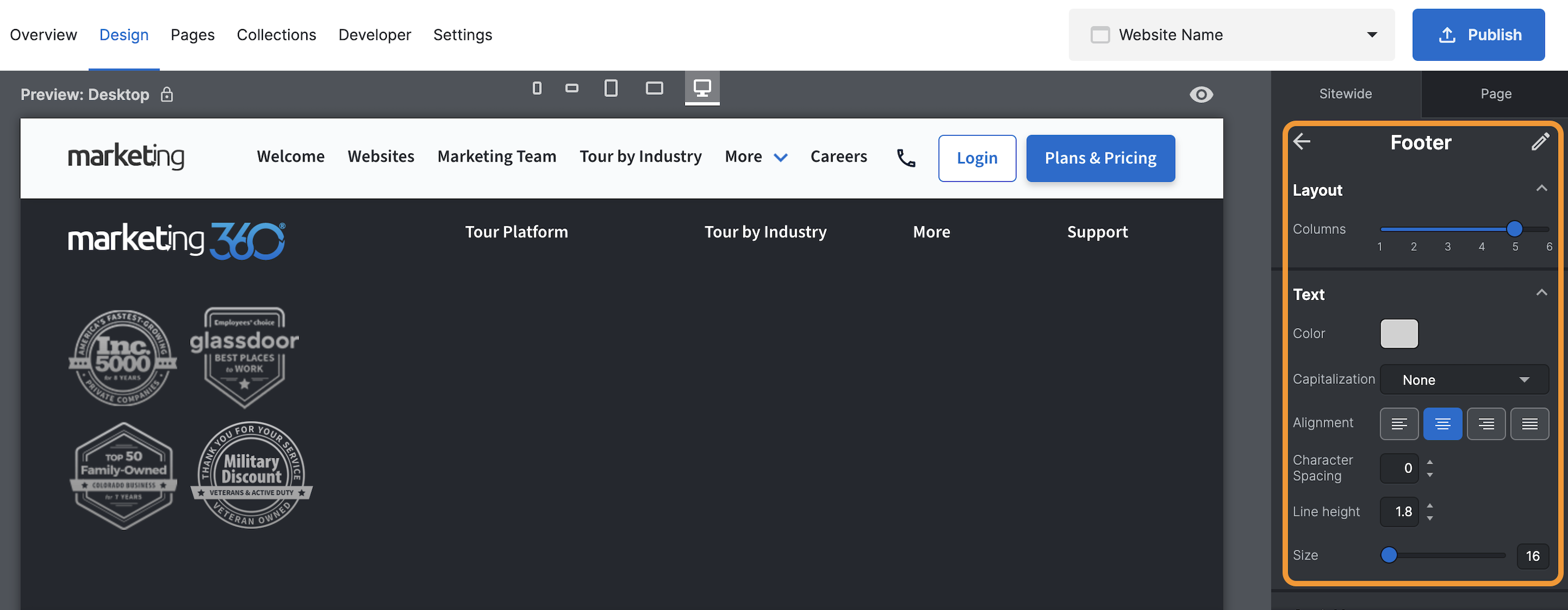Click the pencil edit icon beside Footer
Screen dimensions: 1568x610
pos(1540,142)
